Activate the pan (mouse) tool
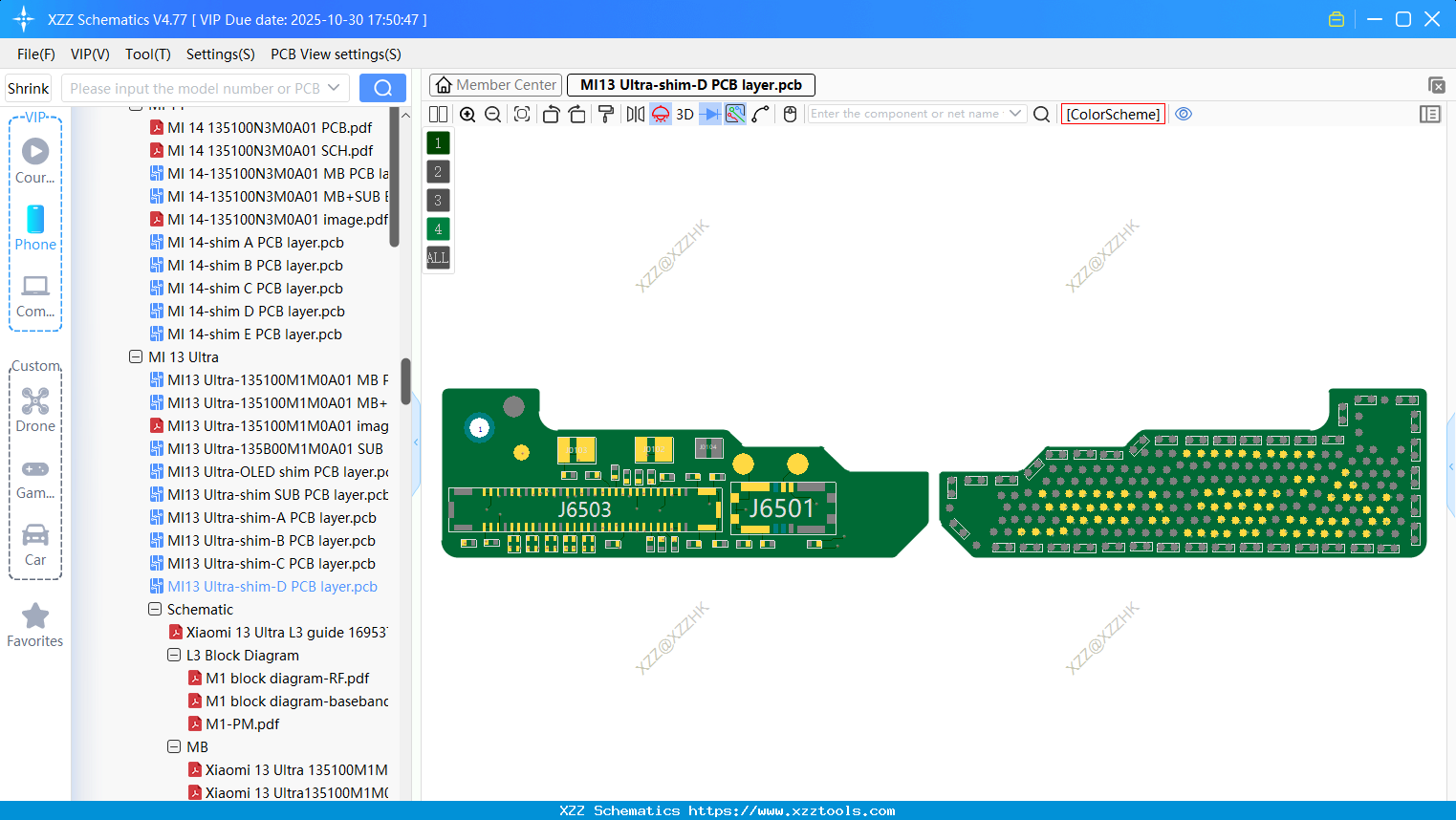1456x820 pixels. point(789,114)
